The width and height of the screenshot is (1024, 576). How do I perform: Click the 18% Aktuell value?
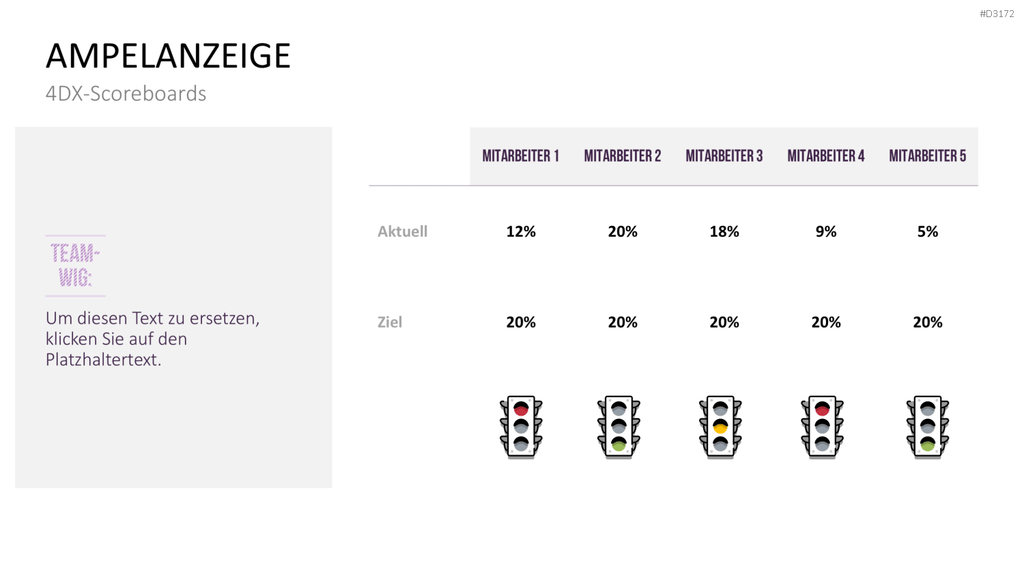(724, 231)
